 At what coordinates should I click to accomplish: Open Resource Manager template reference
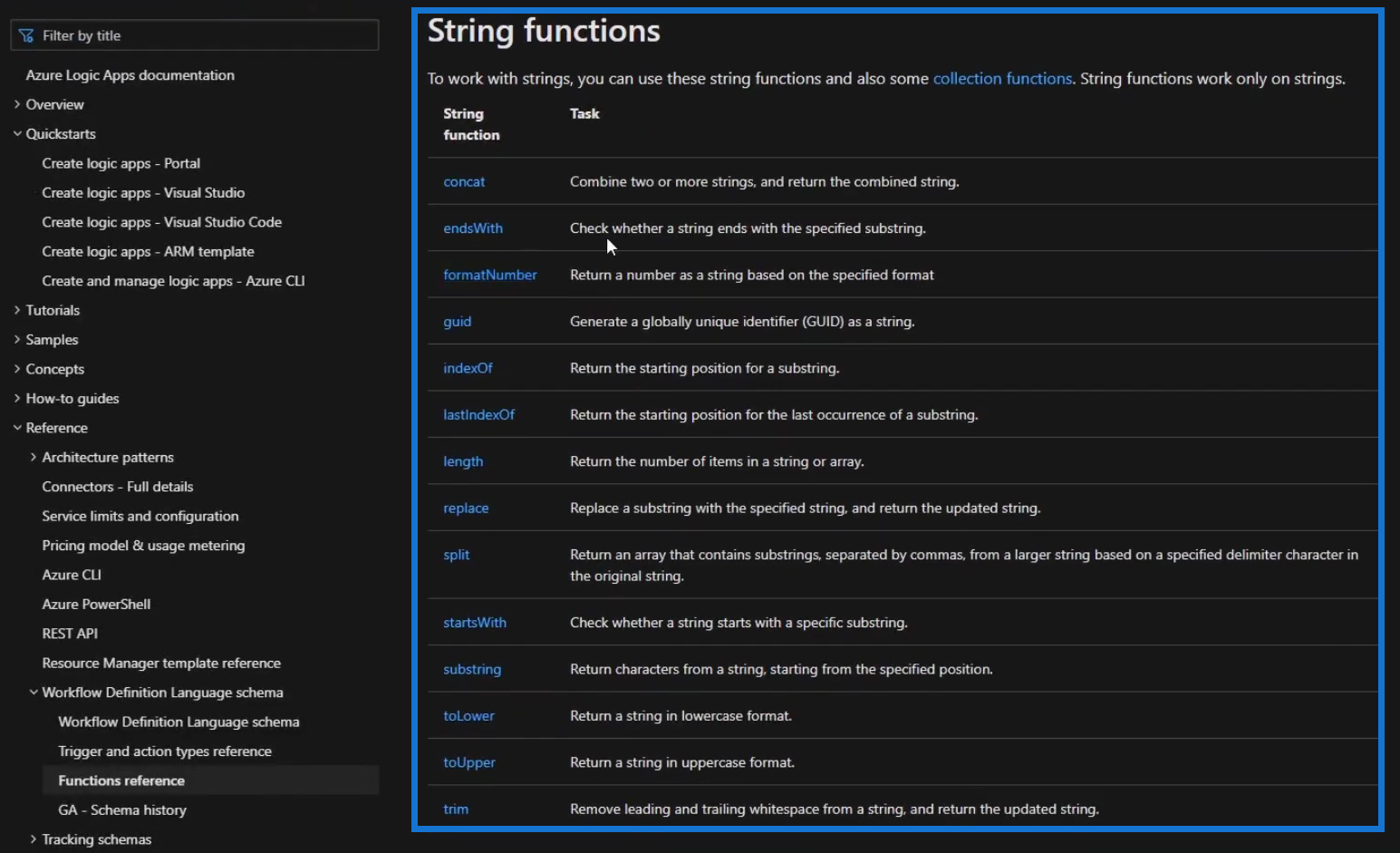[x=161, y=664]
